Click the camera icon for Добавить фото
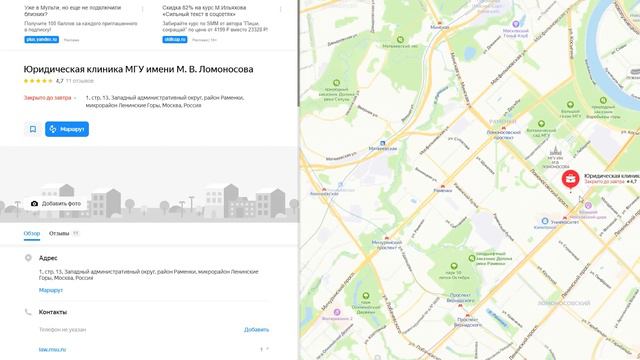The image size is (640, 360). 34,203
